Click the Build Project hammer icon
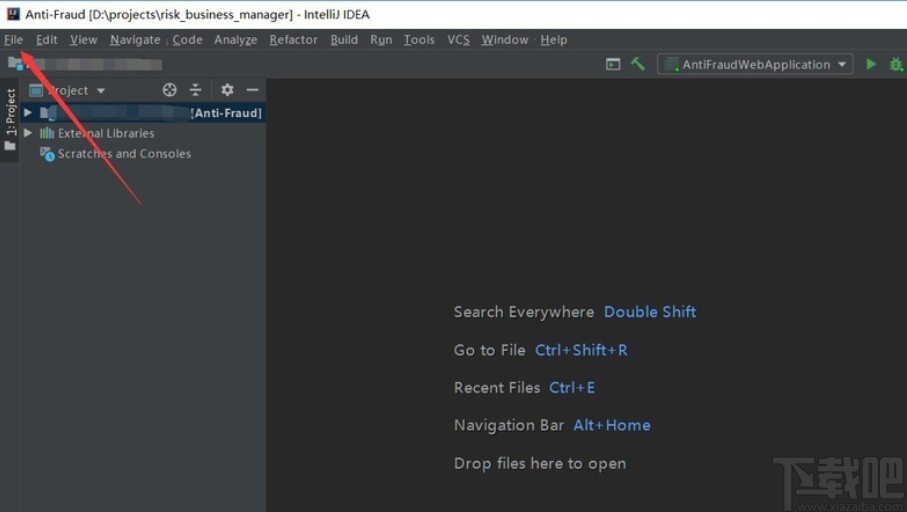 point(638,64)
